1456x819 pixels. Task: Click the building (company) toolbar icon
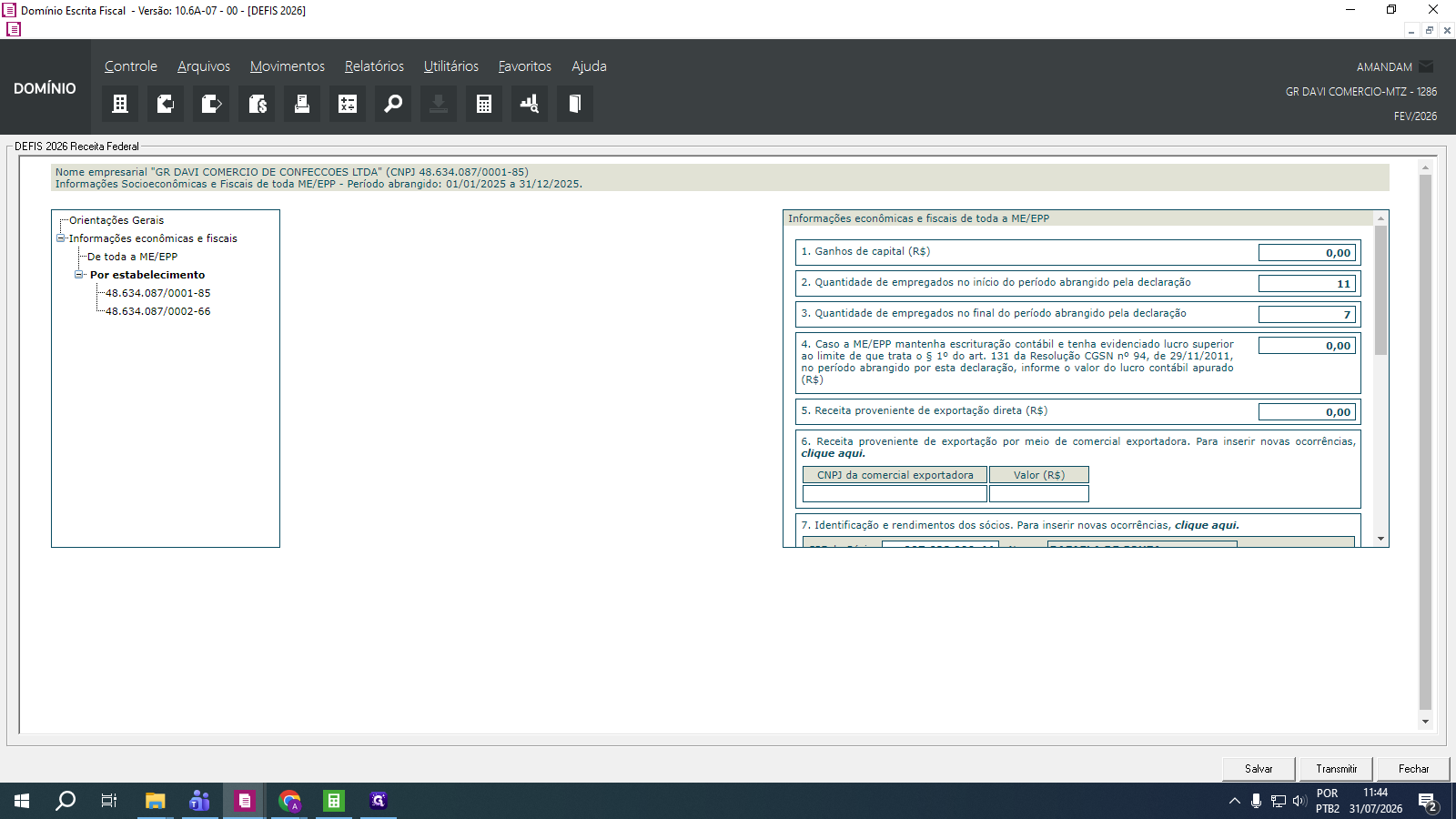pos(120,104)
